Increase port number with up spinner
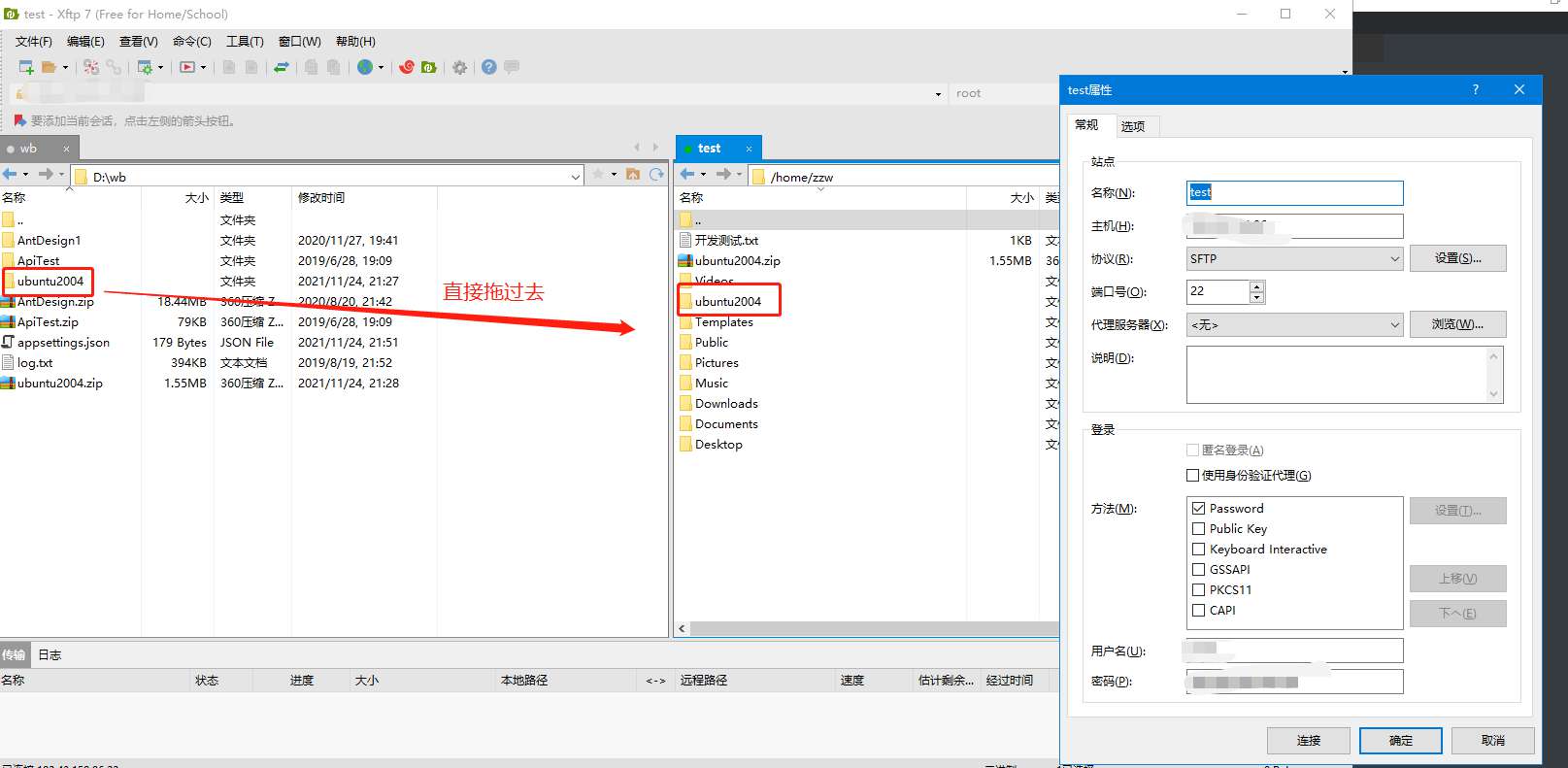Viewport: 1568px width, 768px height. tap(1257, 286)
